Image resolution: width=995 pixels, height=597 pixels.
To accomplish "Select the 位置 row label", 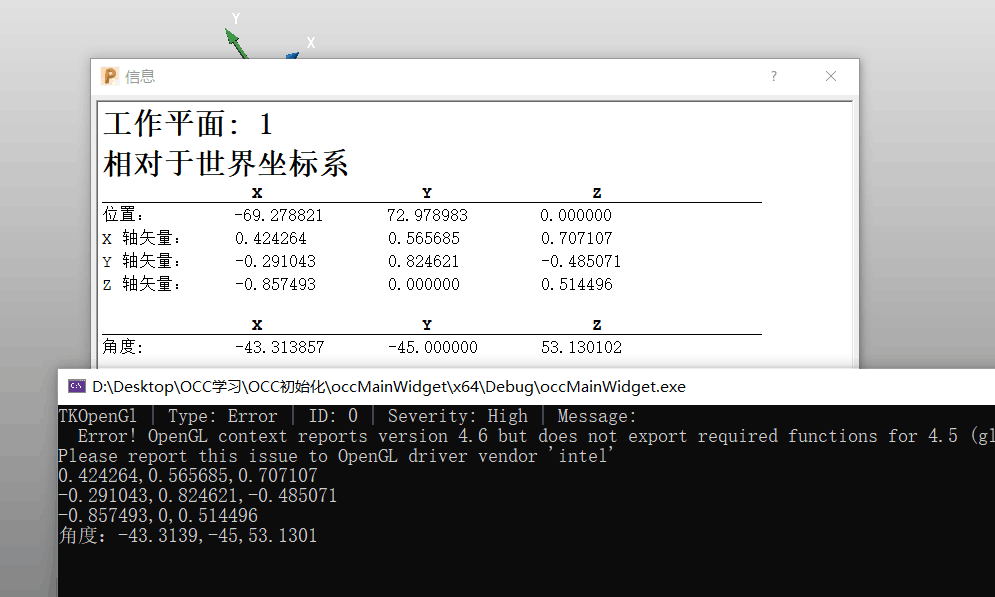I will 123,214.
